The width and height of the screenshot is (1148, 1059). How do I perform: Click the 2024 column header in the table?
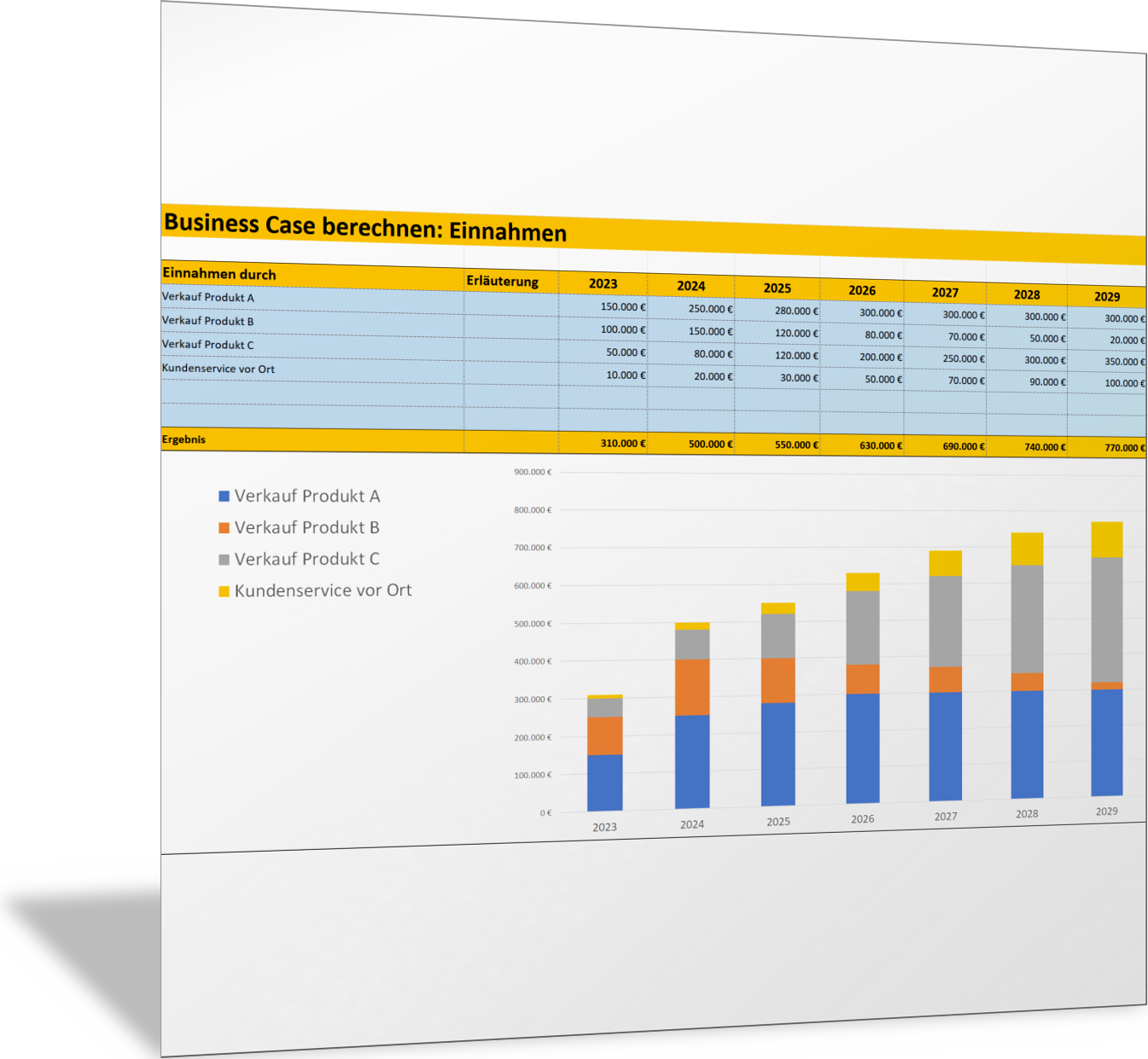pos(691,286)
